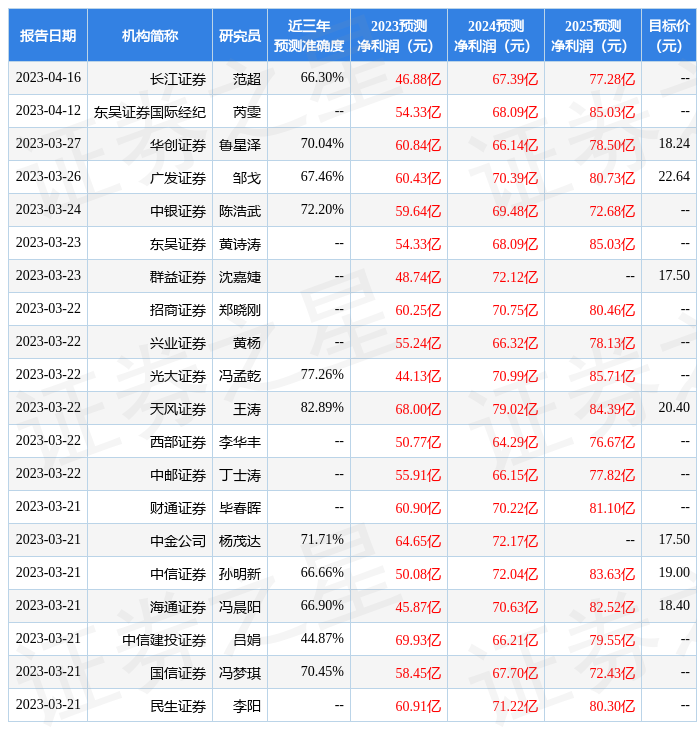Click researcher name 黄诗涛
Image resolution: width=697 pixels, height=730 pixels.
240,244
